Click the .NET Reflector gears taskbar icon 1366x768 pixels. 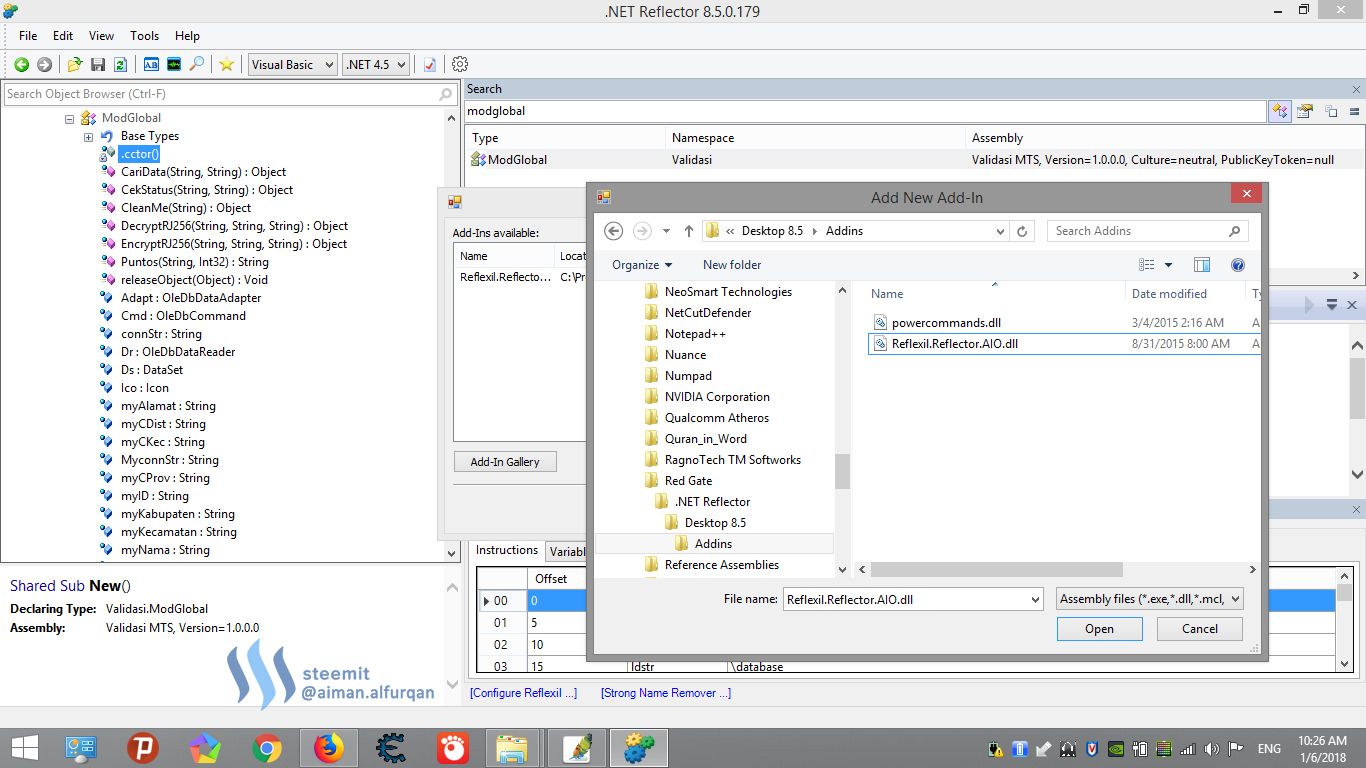point(637,748)
